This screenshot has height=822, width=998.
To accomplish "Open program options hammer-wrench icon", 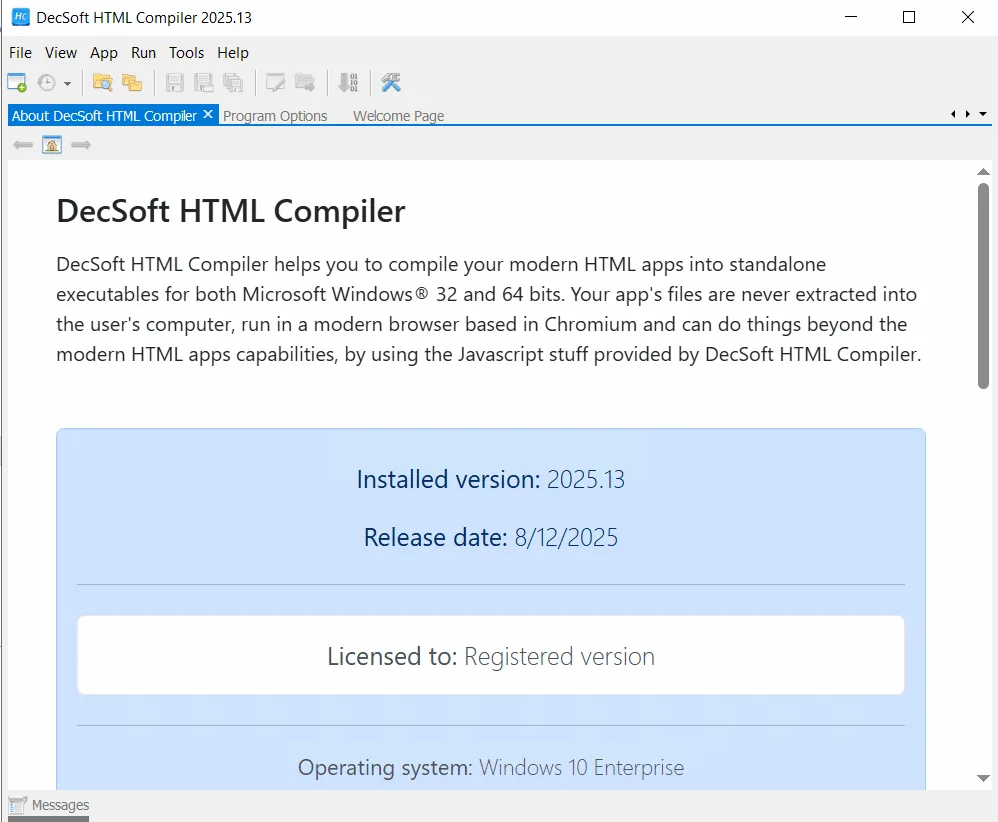I will coord(391,82).
